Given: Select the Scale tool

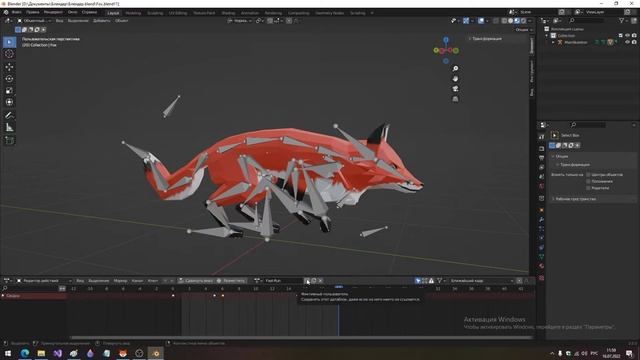Looking at the screenshot, I should coord(9,90).
